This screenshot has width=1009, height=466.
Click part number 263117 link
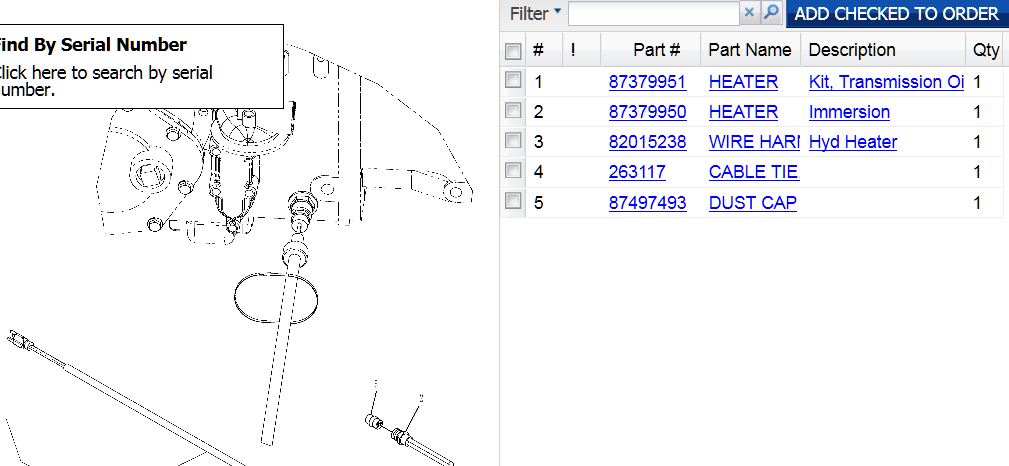tap(637, 172)
